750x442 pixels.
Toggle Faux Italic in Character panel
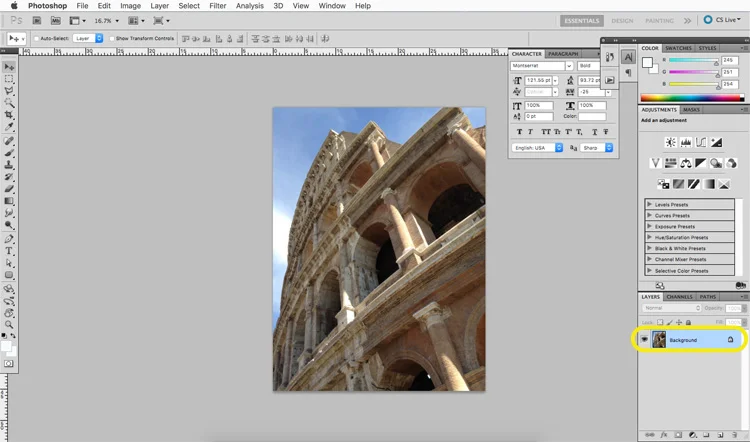pyautogui.click(x=530, y=132)
